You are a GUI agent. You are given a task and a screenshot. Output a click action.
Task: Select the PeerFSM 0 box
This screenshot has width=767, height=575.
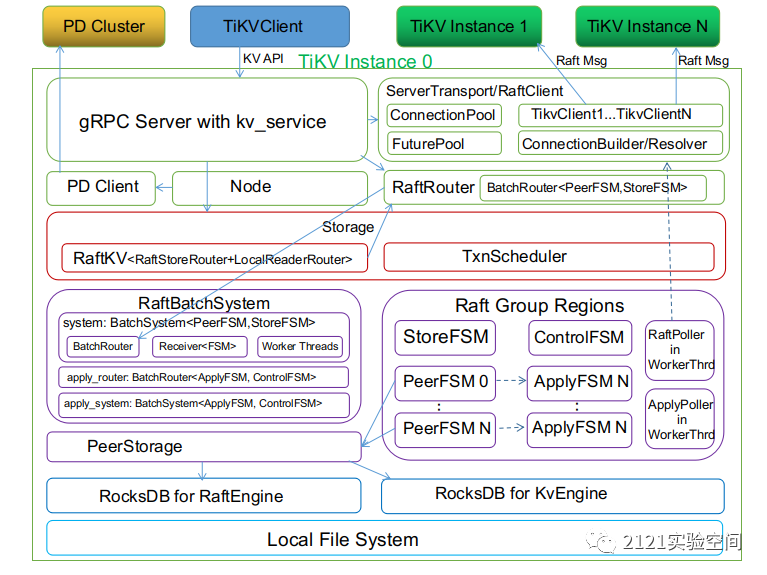[x=446, y=382]
